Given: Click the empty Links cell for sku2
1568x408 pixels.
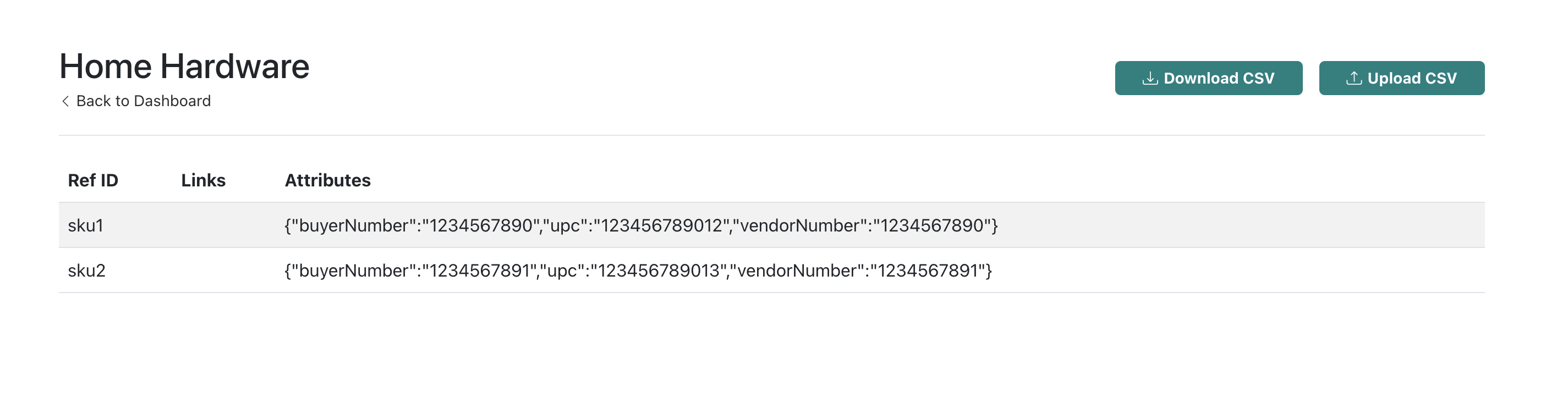Looking at the screenshot, I should 224,271.
